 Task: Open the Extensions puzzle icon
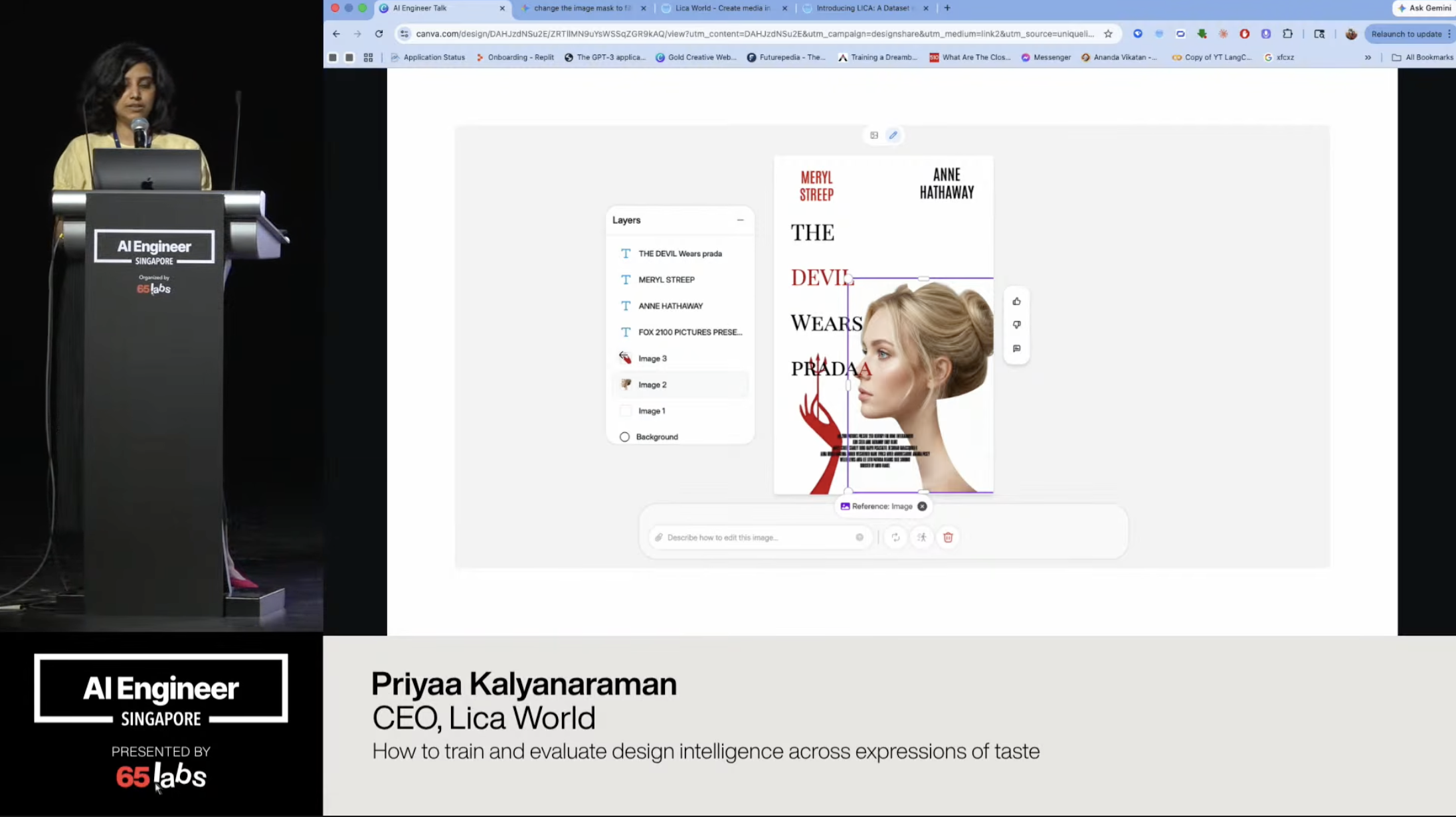[1287, 34]
